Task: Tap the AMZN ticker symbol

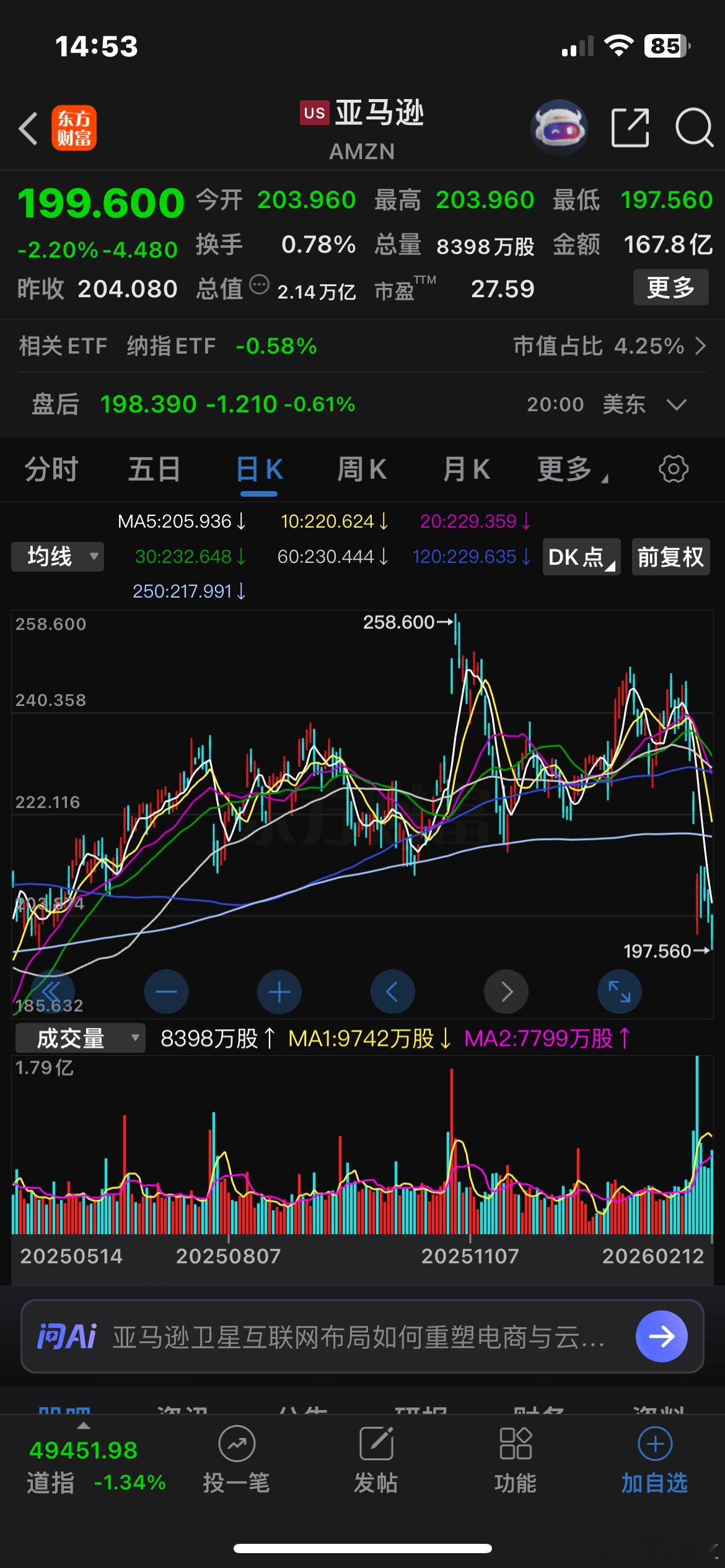Action: coord(362,152)
